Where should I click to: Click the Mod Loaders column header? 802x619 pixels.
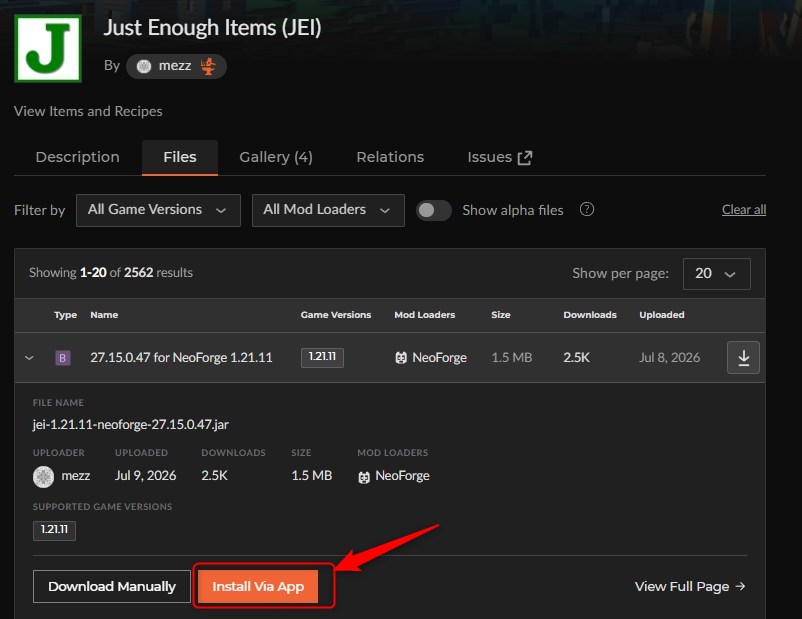click(x=425, y=315)
